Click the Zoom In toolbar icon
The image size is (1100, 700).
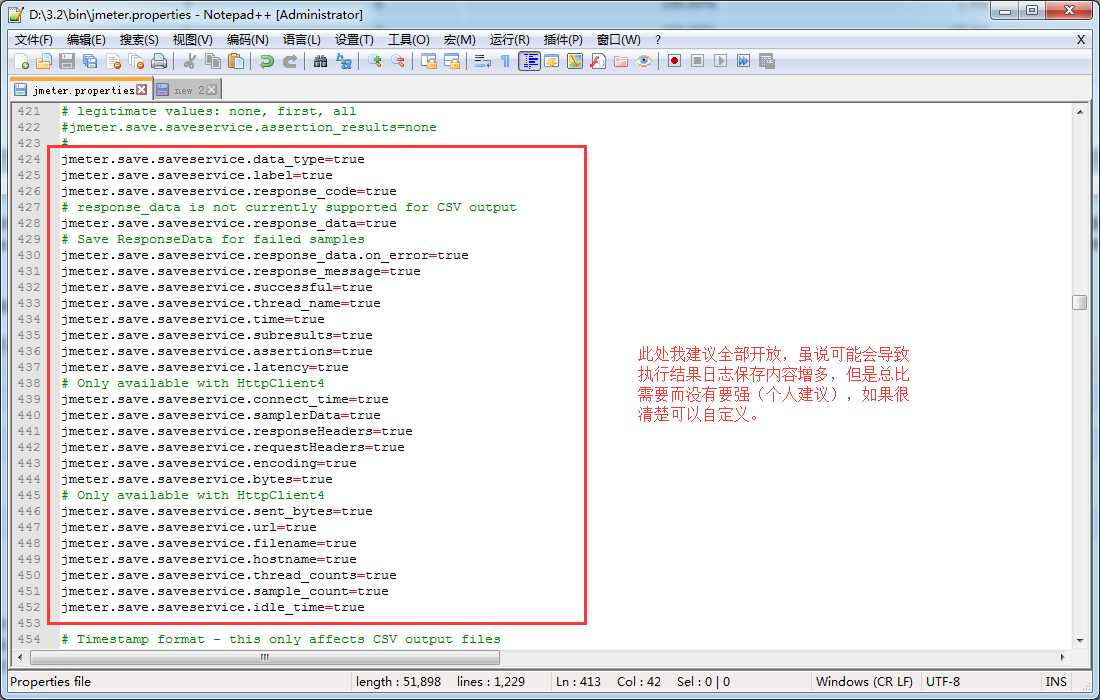point(375,62)
